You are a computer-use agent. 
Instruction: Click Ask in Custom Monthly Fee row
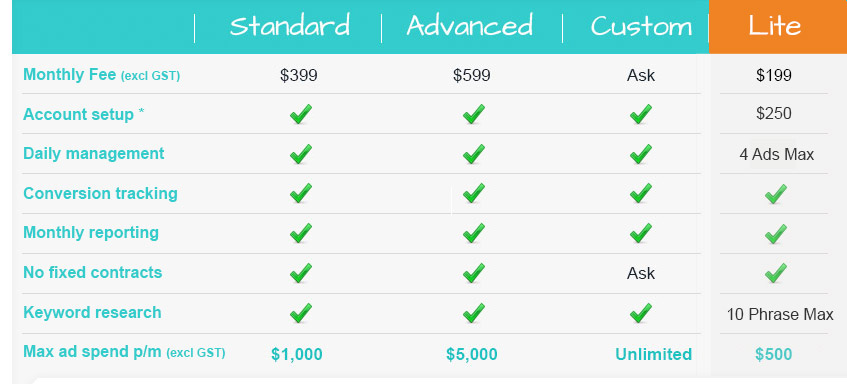click(641, 75)
